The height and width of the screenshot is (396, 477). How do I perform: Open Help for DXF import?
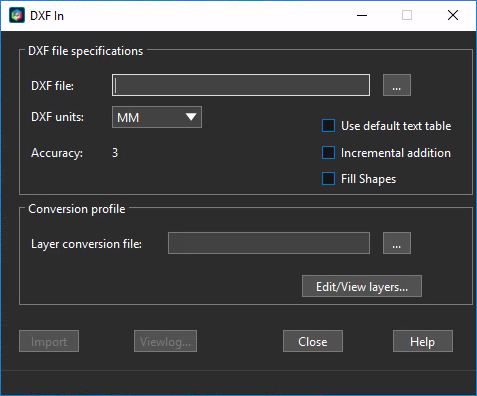(423, 341)
